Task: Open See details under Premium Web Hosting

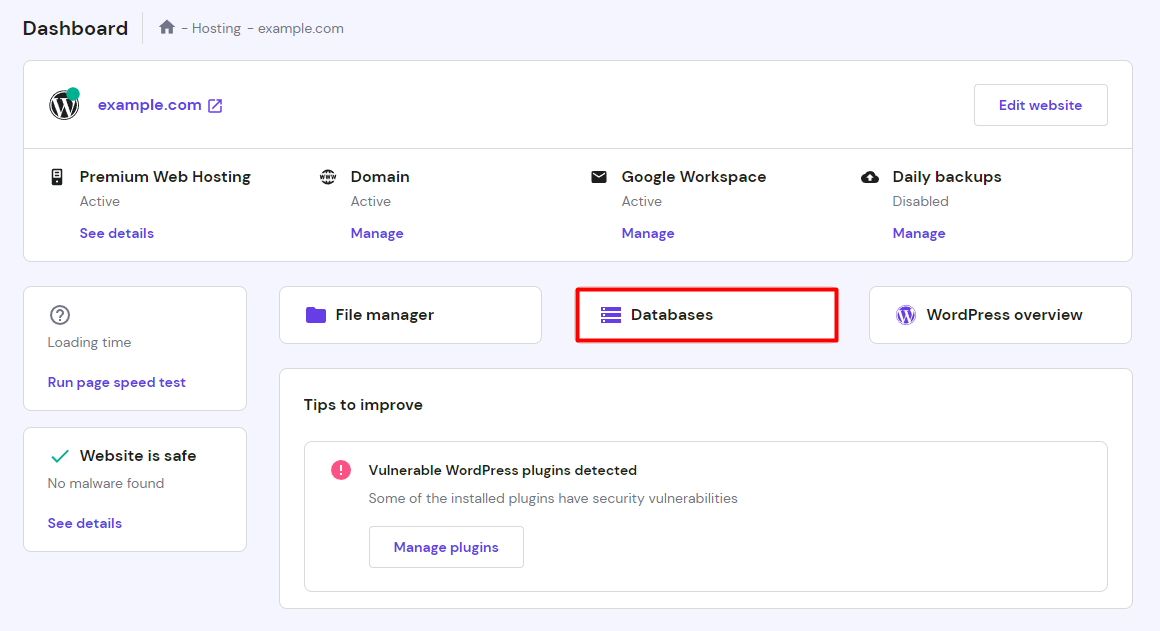Action: point(116,233)
